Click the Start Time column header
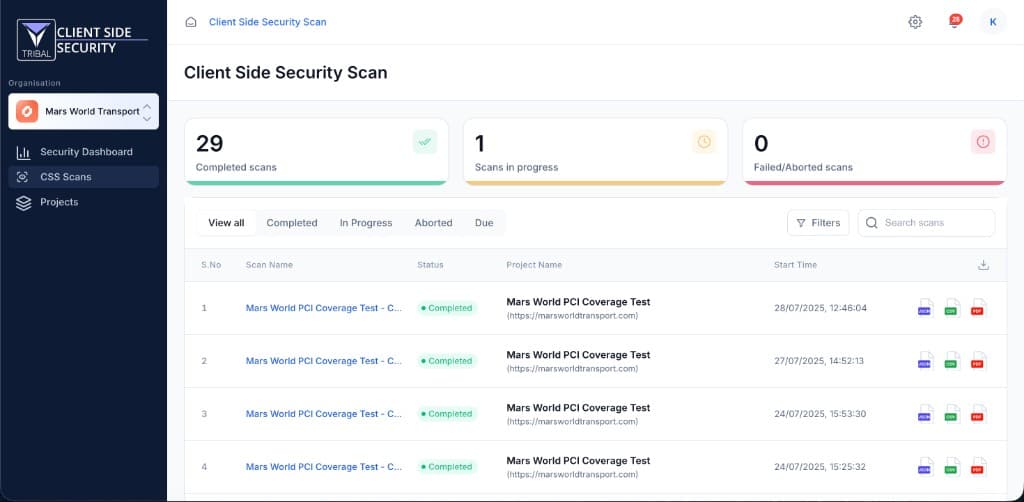 (x=795, y=265)
